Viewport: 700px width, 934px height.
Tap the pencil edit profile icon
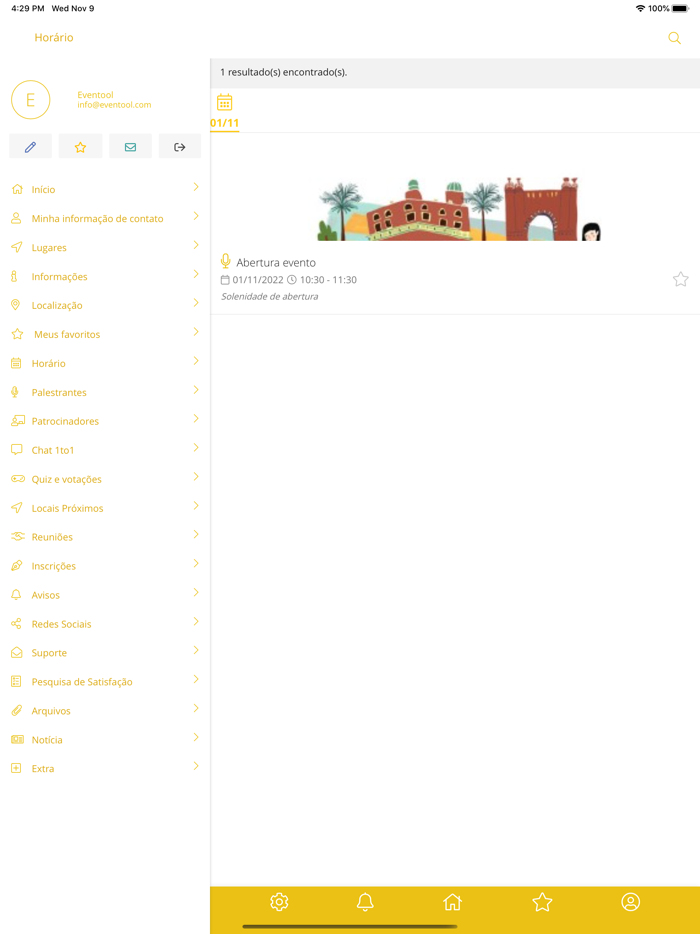click(30, 147)
